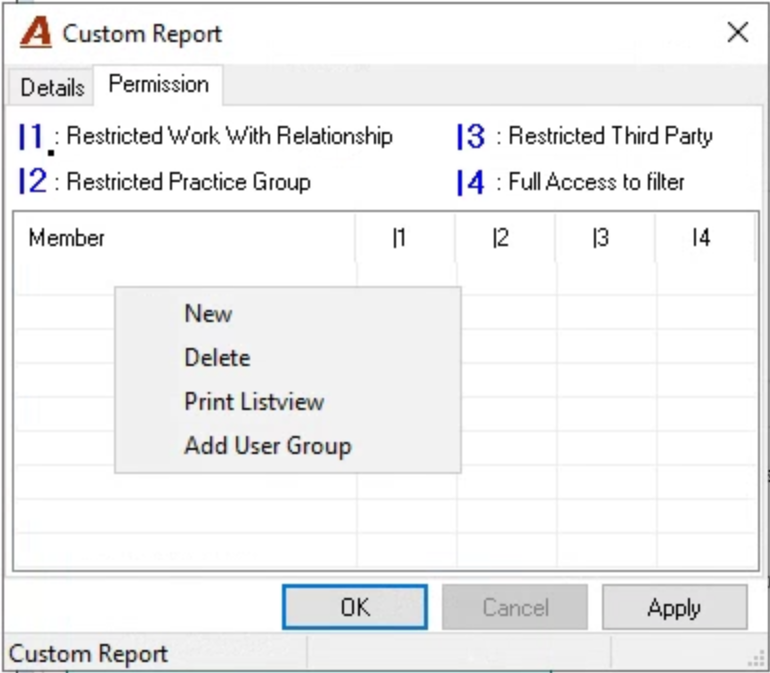Viewport: 770px width, 673px height.
Task: Click the 'Custom Report' window title
Action: (x=142, y=34)
